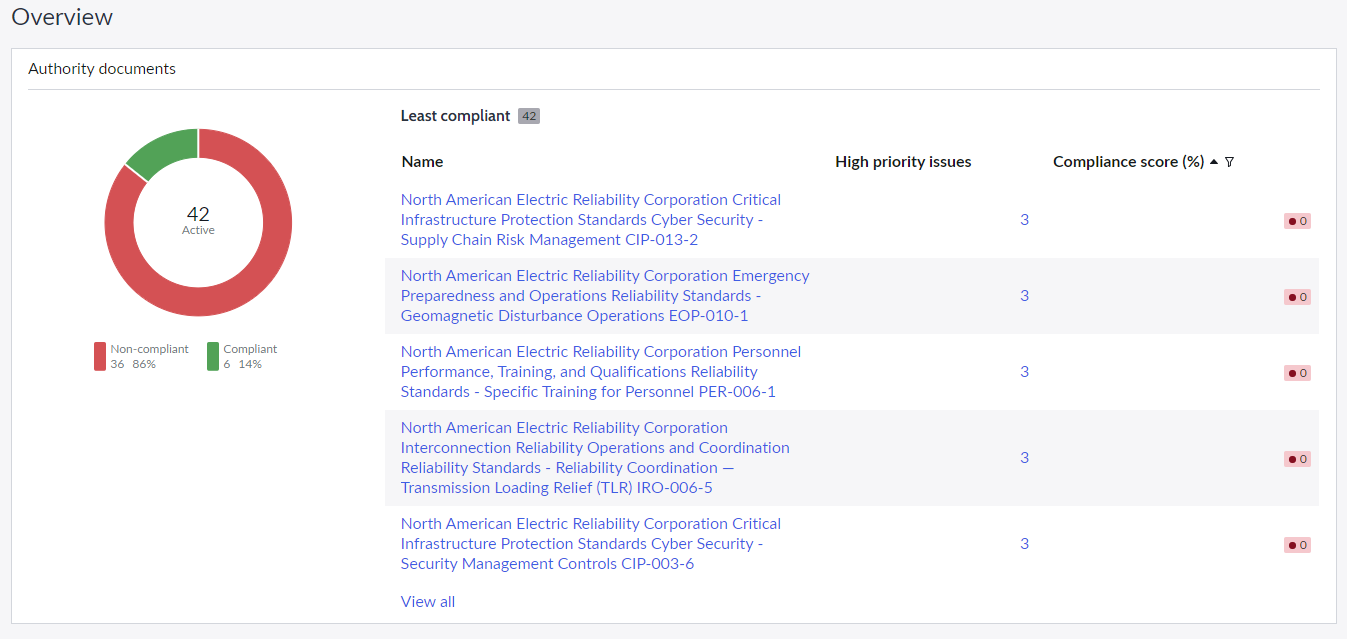Click the green Compliant legend swatch

(x=213, y=356)
